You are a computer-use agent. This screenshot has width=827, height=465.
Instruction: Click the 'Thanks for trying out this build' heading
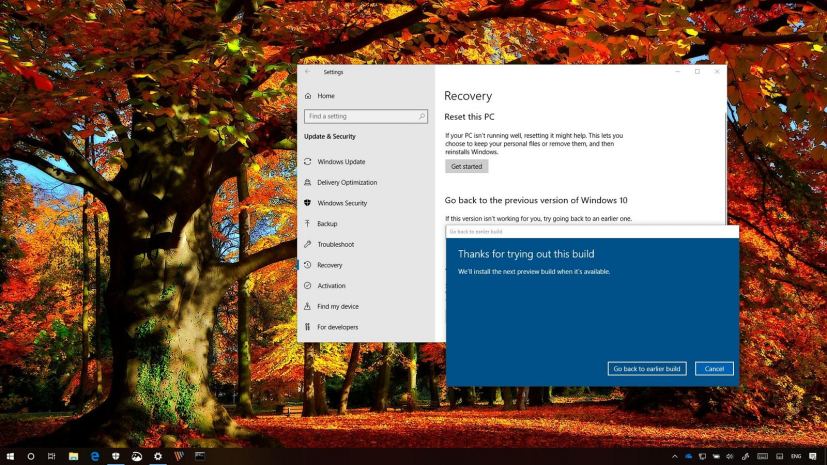[526, 254]
